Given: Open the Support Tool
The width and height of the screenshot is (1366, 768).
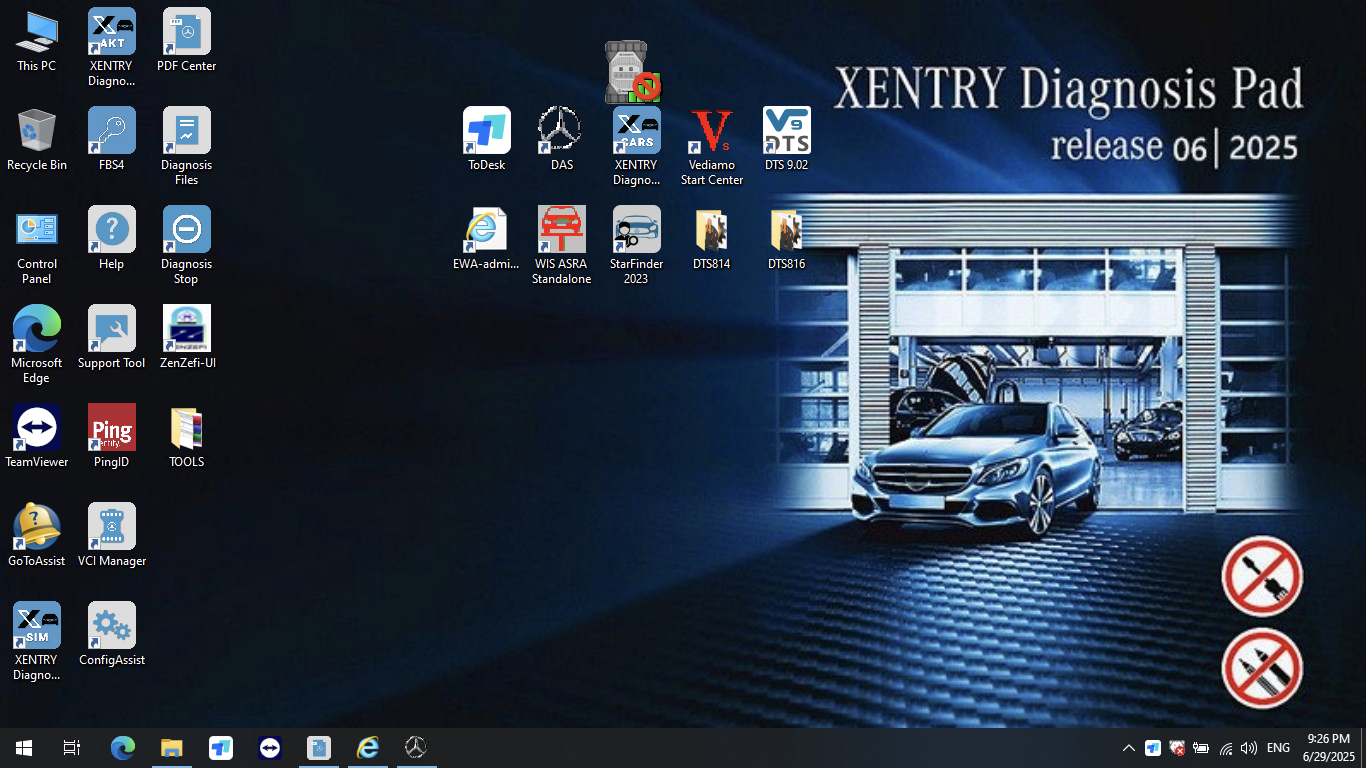Looking at the screenshot, I should [111, 330].
